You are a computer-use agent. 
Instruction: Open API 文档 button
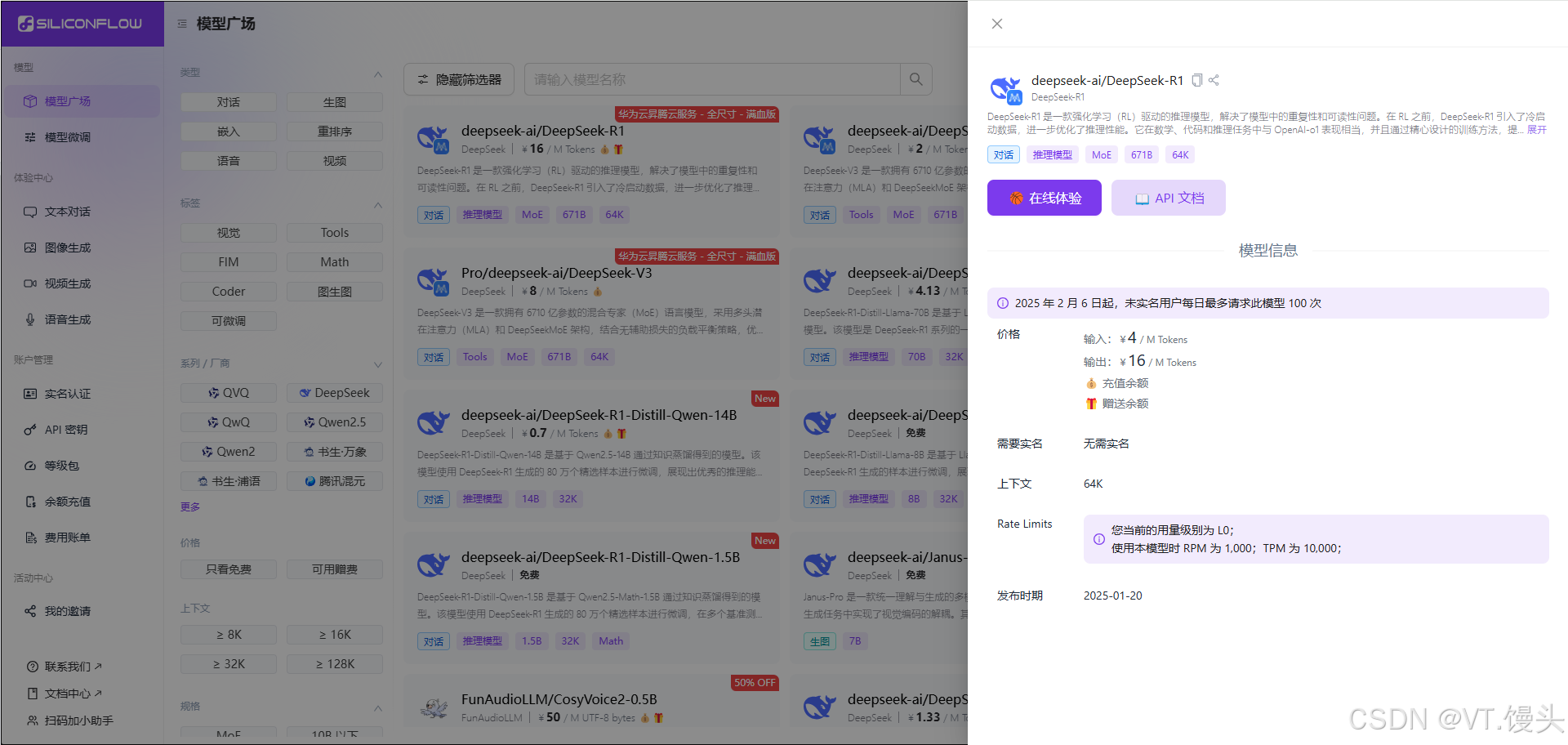[1169, 198]
